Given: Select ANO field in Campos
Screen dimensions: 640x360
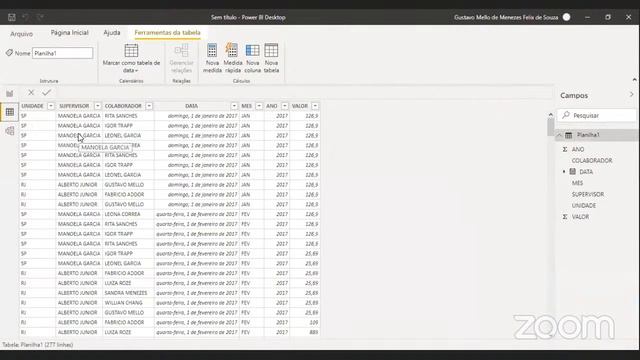Looking at the screenshot, I should coord(578,149).
